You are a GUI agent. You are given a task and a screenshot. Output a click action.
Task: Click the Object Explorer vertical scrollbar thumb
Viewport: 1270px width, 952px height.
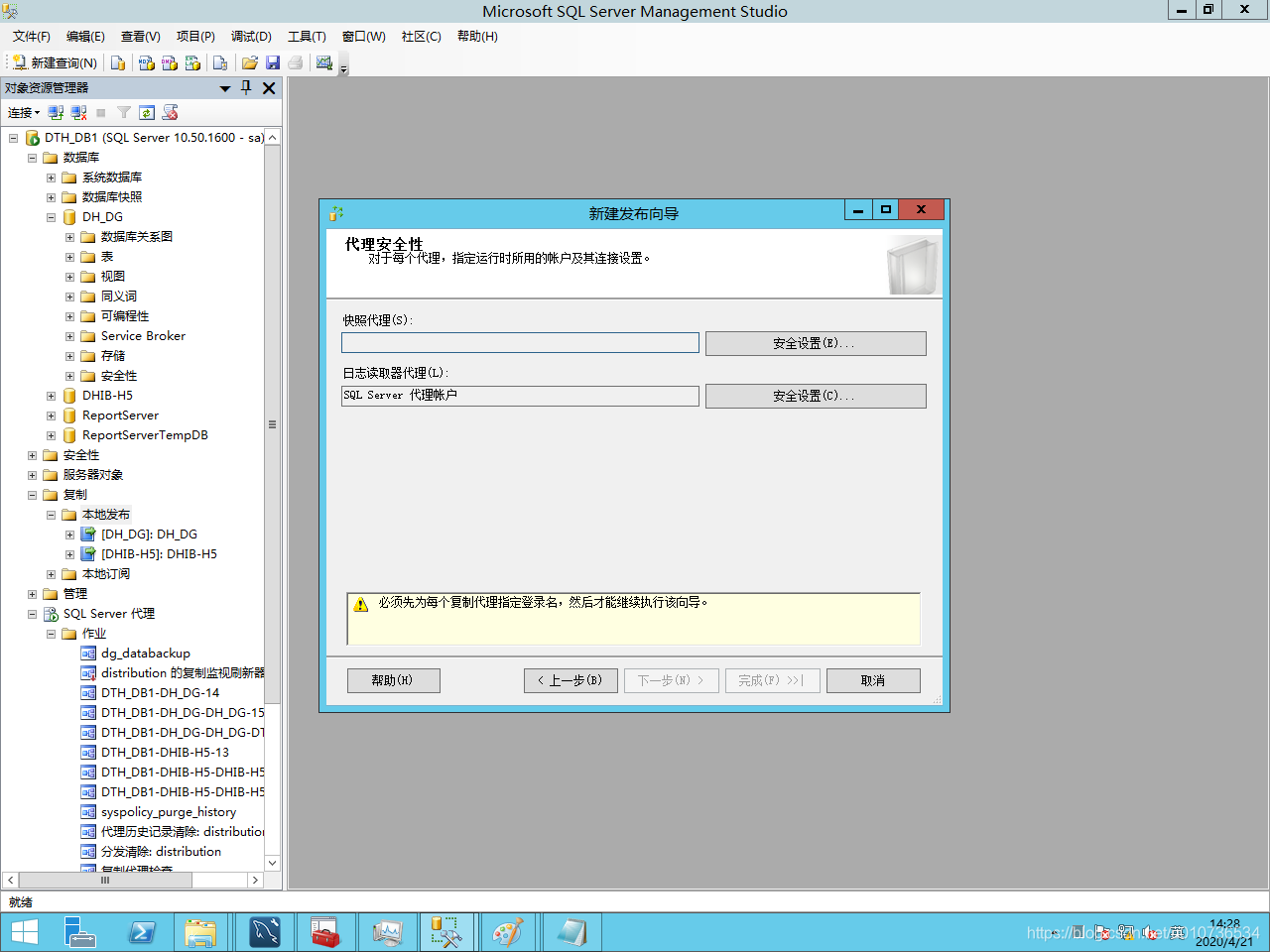[x=272, y=424]
